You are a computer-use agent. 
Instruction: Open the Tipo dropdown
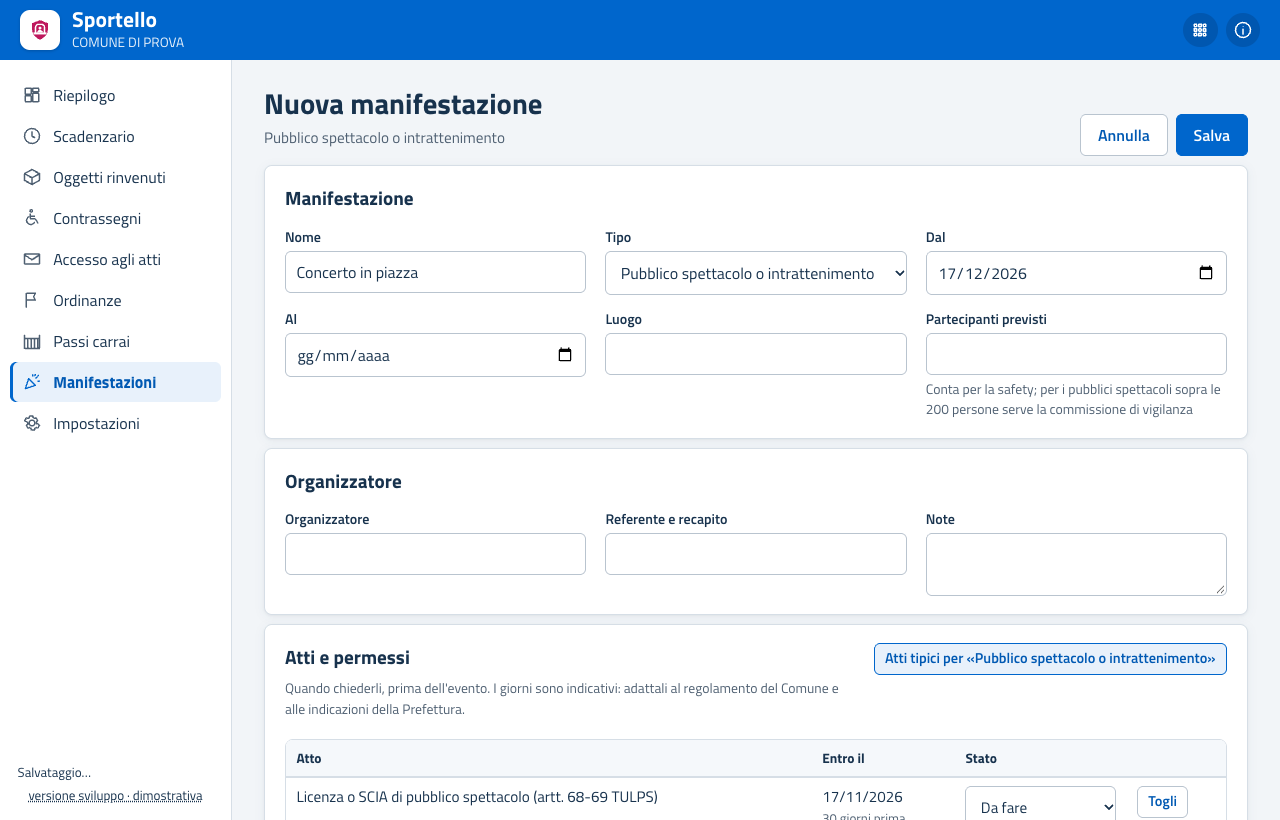click(x=756, y=273)
